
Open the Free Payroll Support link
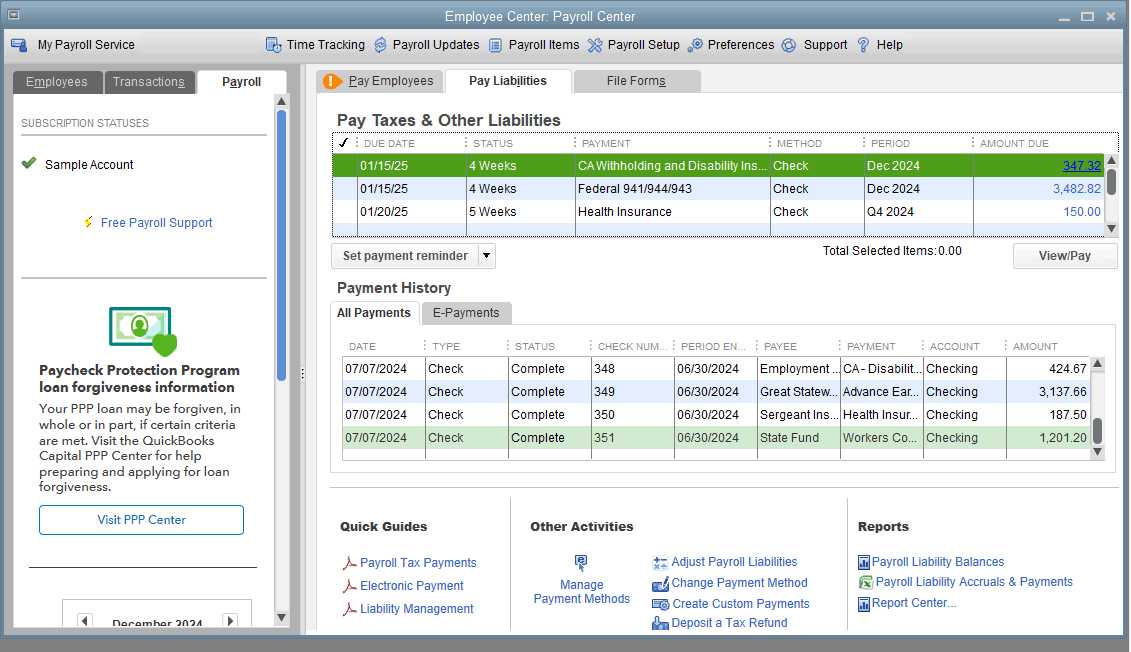click(157, 223)
